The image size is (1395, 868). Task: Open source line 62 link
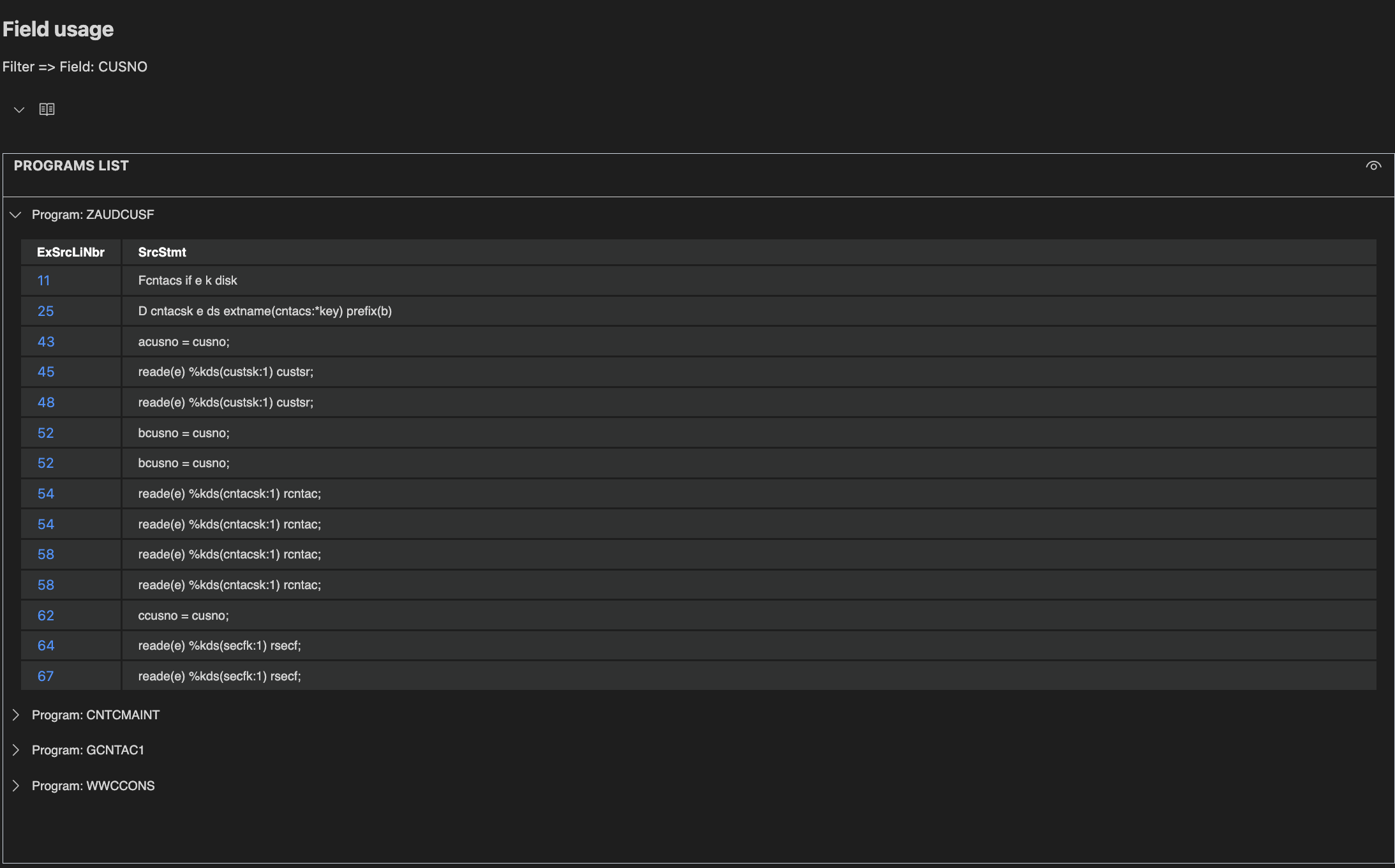coord(45,616)
